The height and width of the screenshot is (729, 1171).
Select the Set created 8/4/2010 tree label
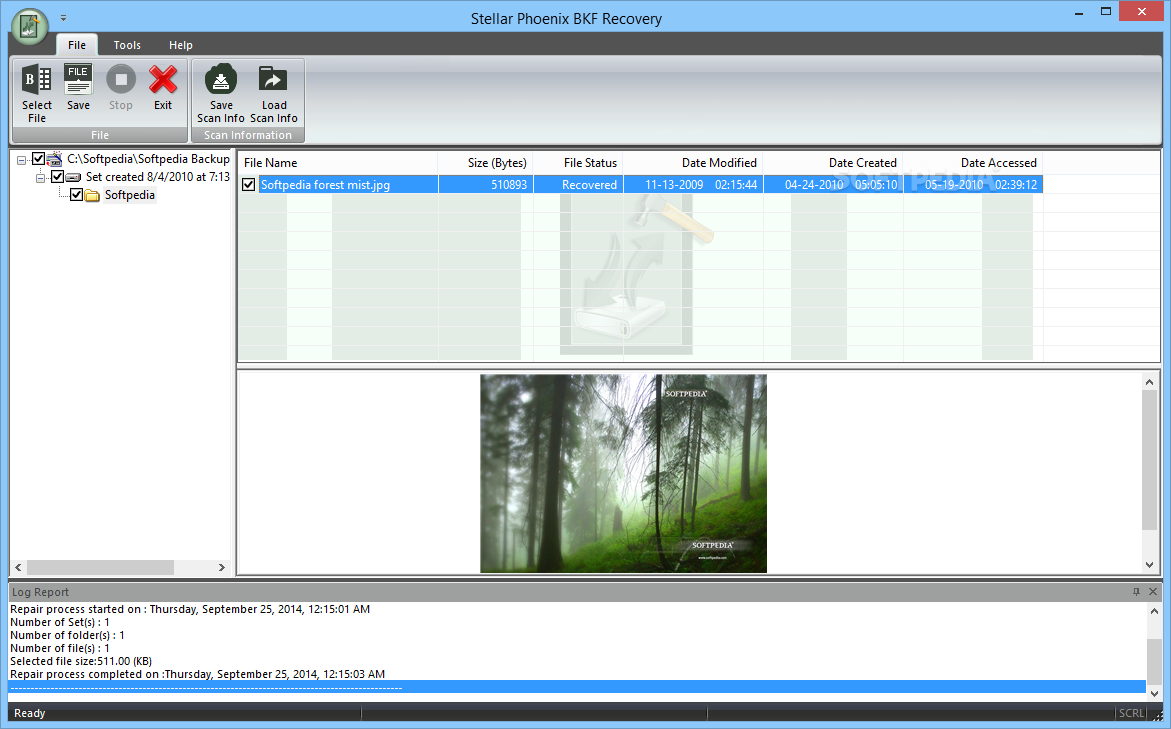(x=158, y=177)
